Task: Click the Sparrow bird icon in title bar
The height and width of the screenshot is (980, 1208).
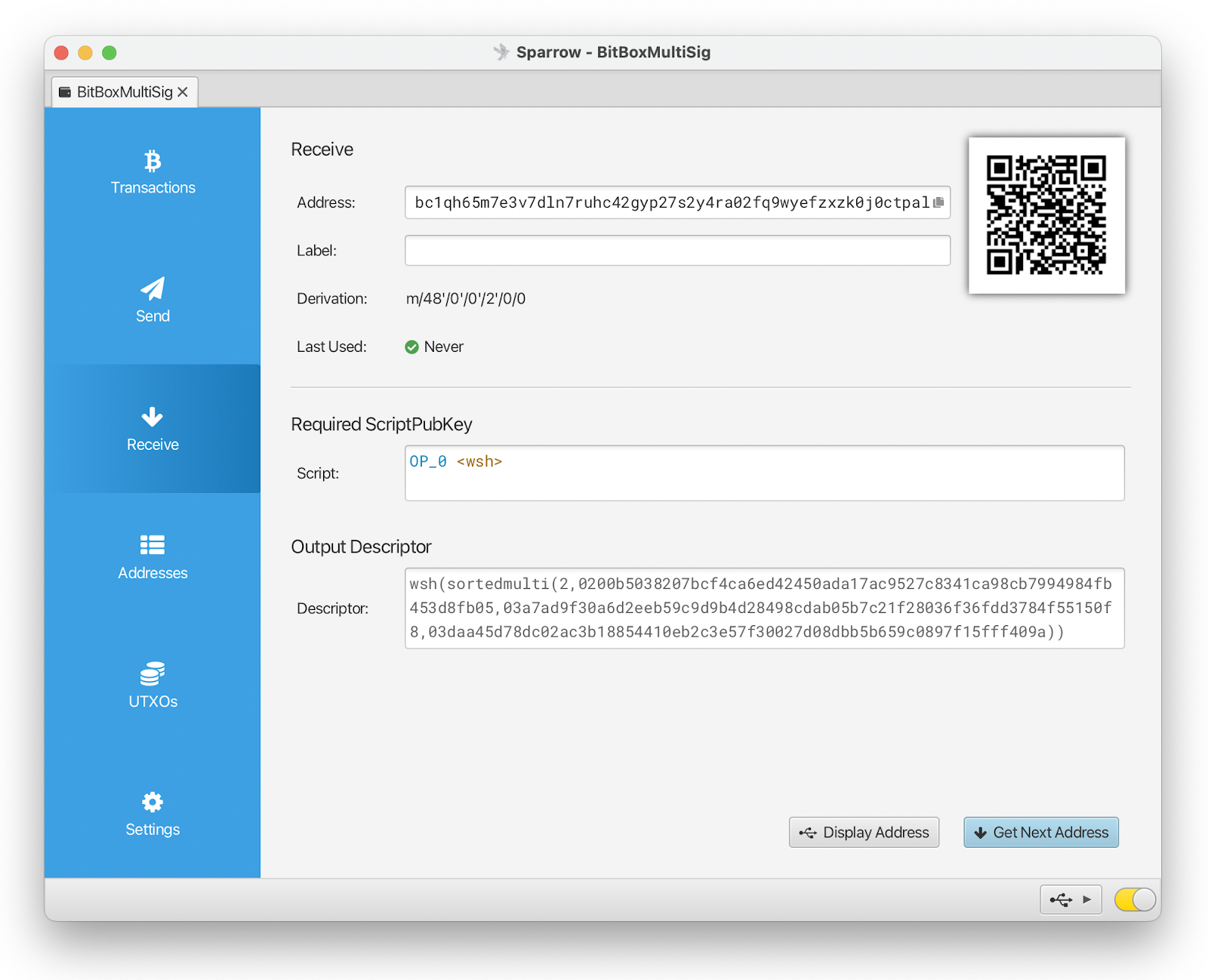Action: [501, 52]
